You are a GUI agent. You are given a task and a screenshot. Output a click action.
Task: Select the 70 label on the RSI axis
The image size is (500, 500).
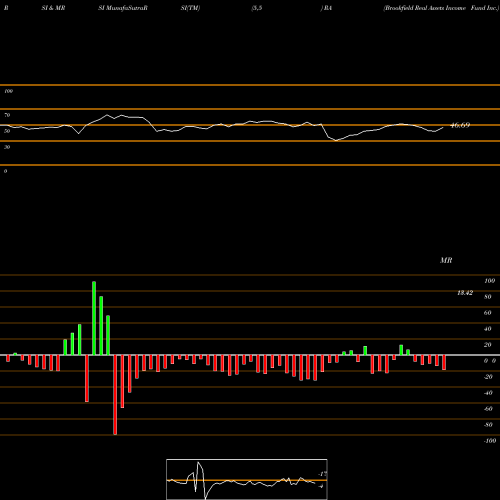[x=7, y=115]
